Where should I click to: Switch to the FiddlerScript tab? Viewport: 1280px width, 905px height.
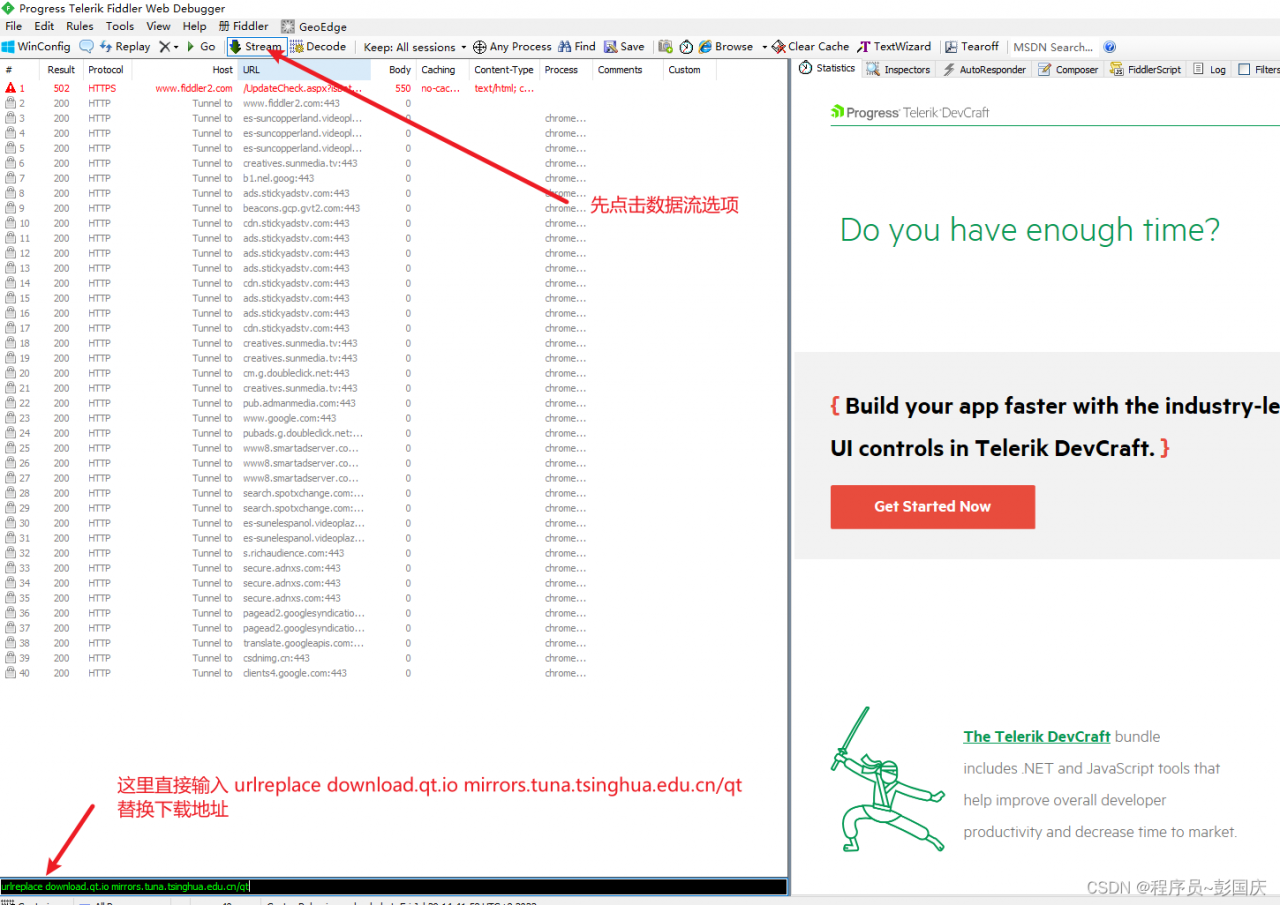coord(1146,69)
